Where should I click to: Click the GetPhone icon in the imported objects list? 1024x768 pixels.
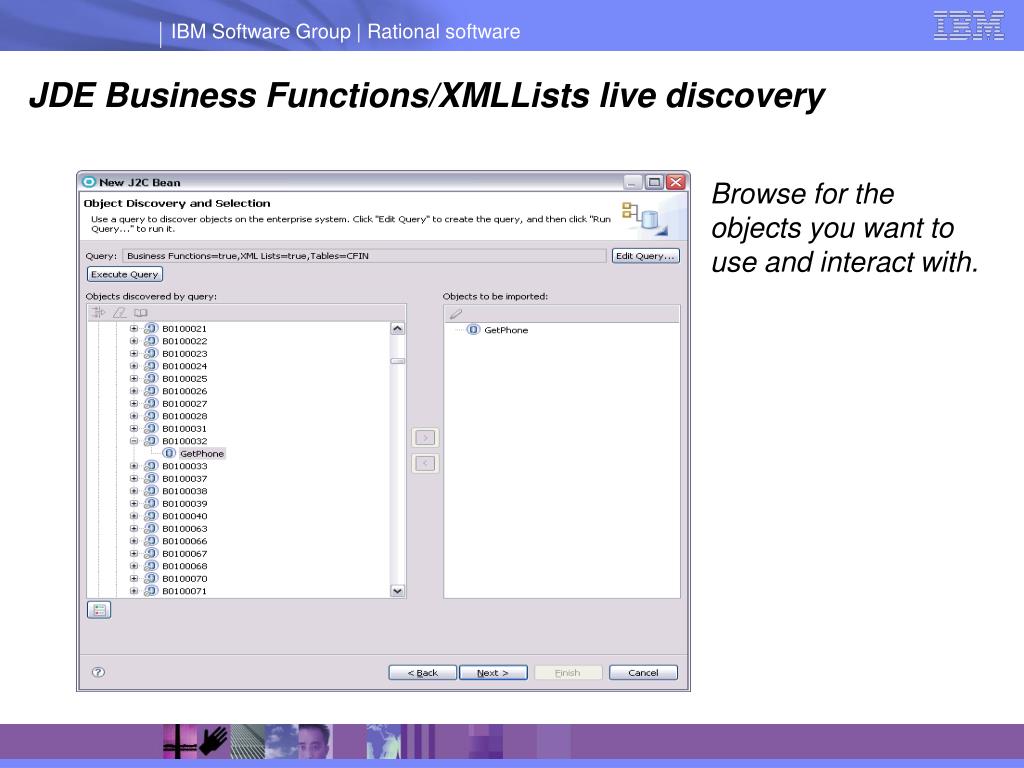[x=473, y=330]
